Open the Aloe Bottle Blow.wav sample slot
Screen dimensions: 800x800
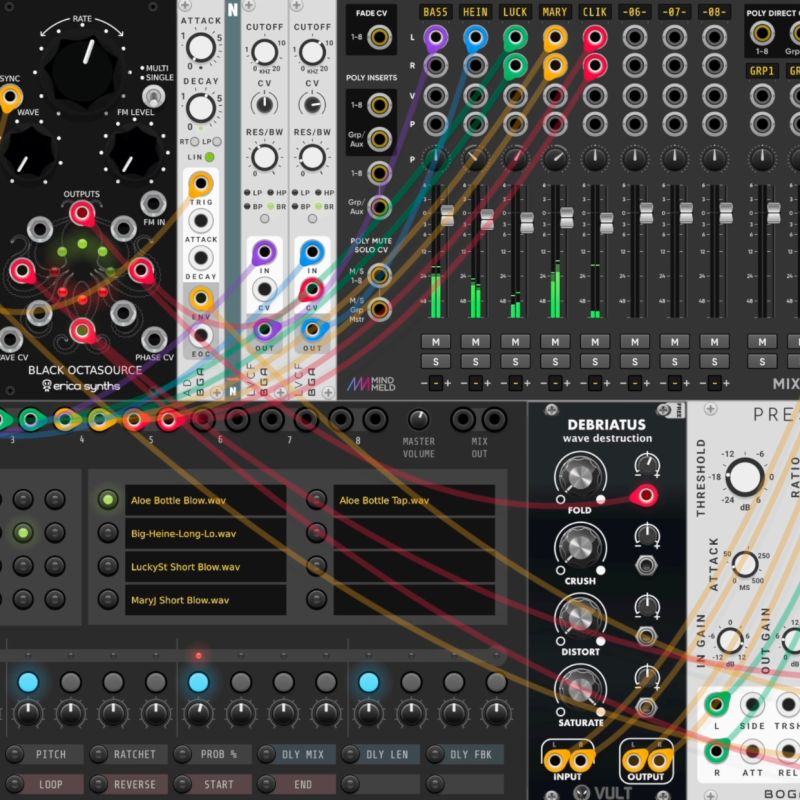point(206,500)
